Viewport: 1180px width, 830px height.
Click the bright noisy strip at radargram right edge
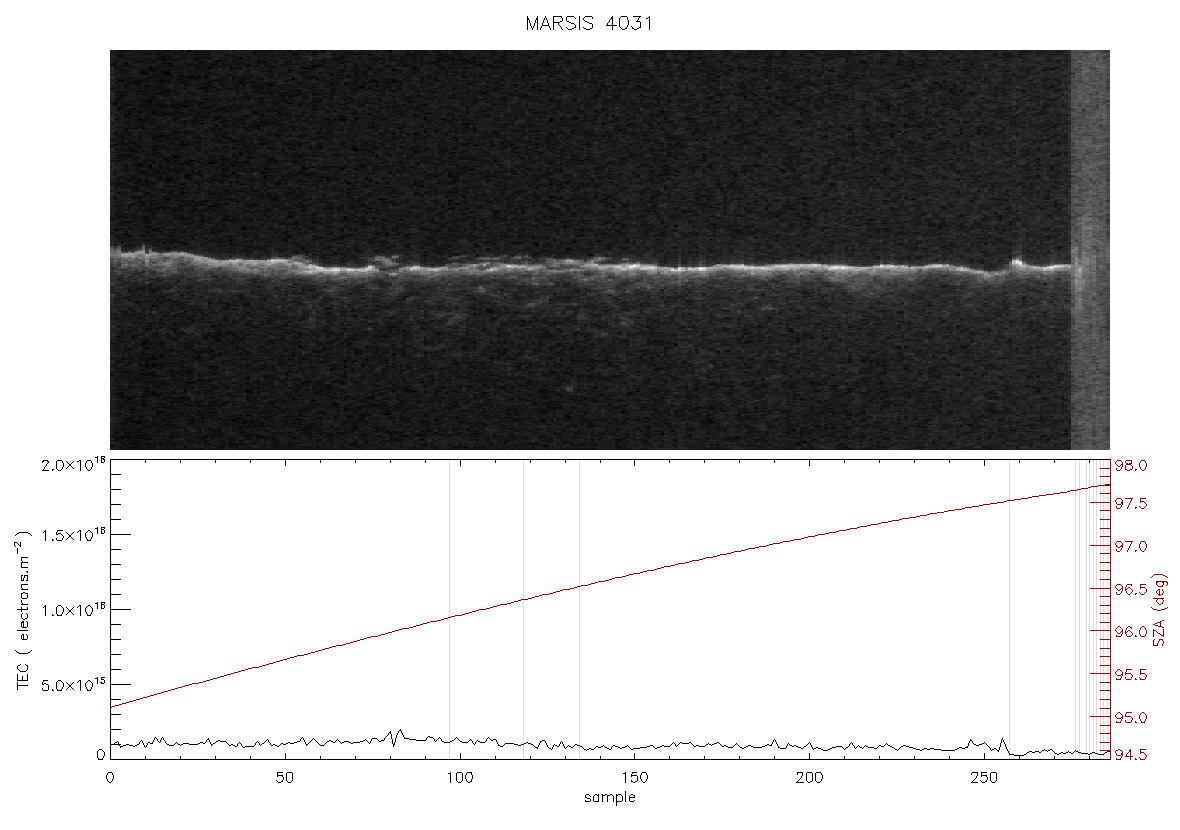tap(1090, 250)
